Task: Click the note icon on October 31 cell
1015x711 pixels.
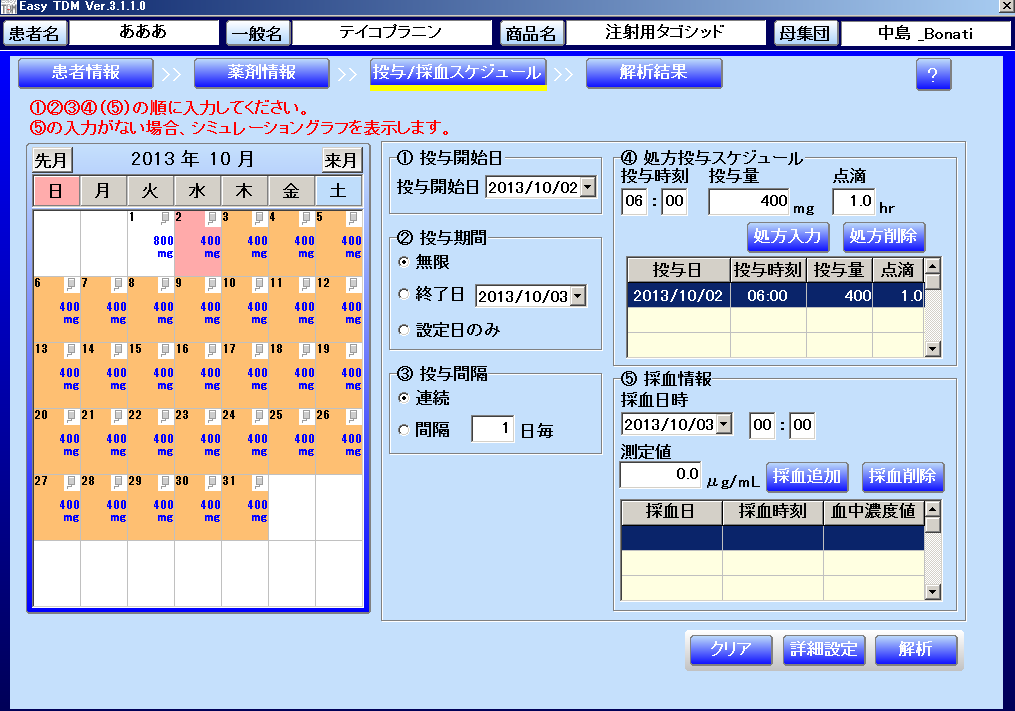Action: point(259,482)
